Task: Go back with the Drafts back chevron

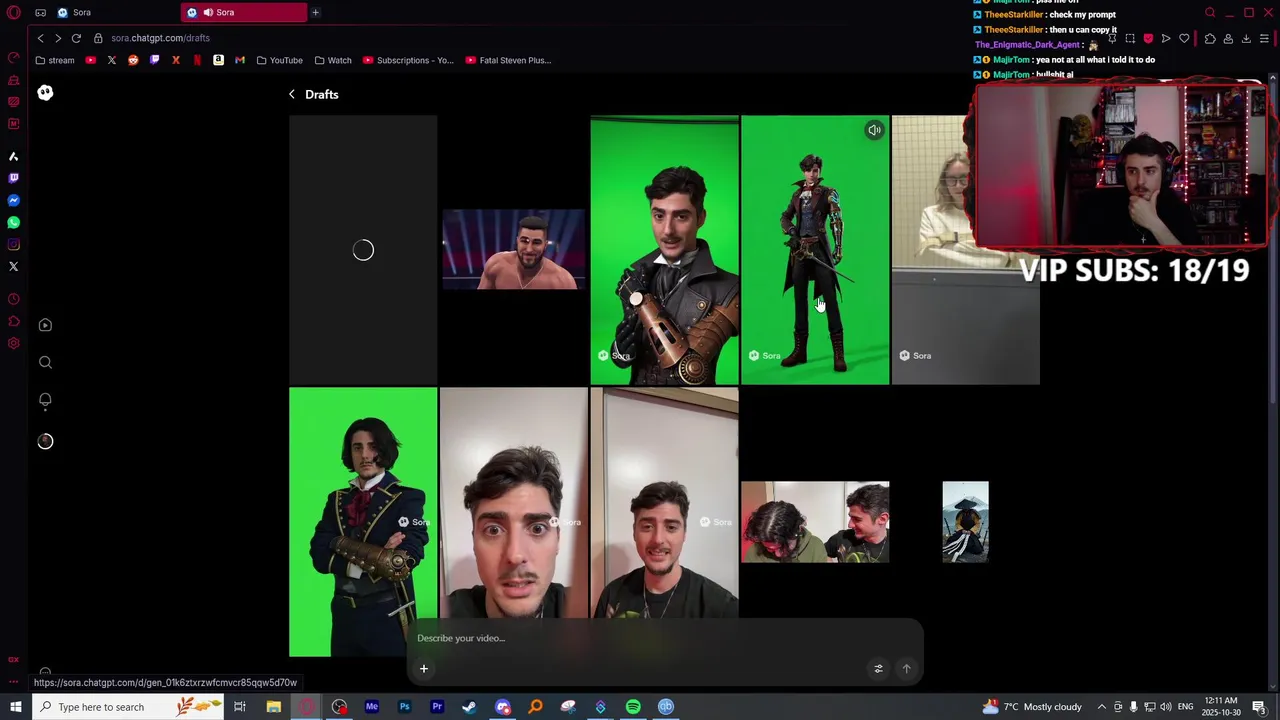Action: (292, 94)
